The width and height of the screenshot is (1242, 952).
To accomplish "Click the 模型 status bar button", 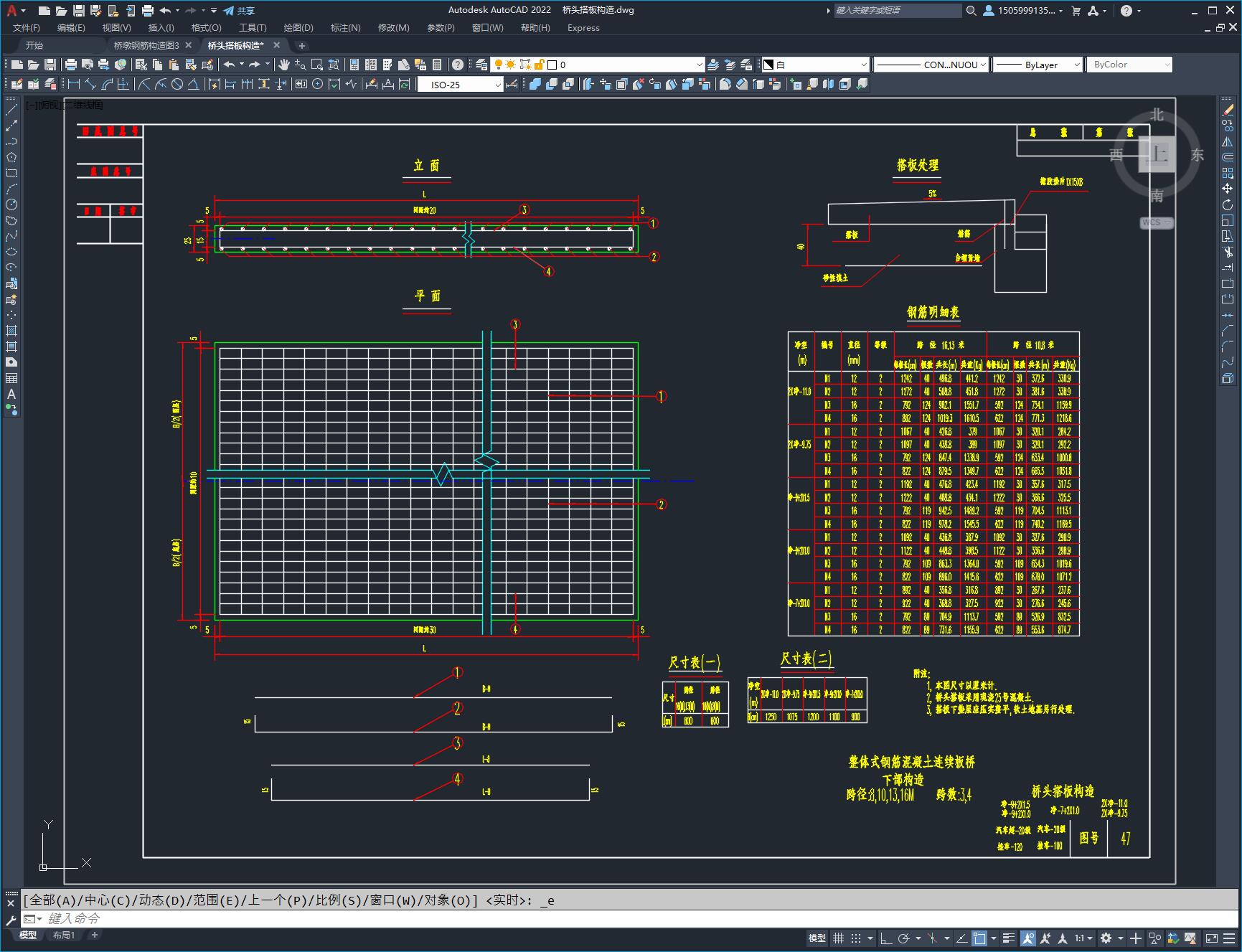I will click(x=817, y=938).
